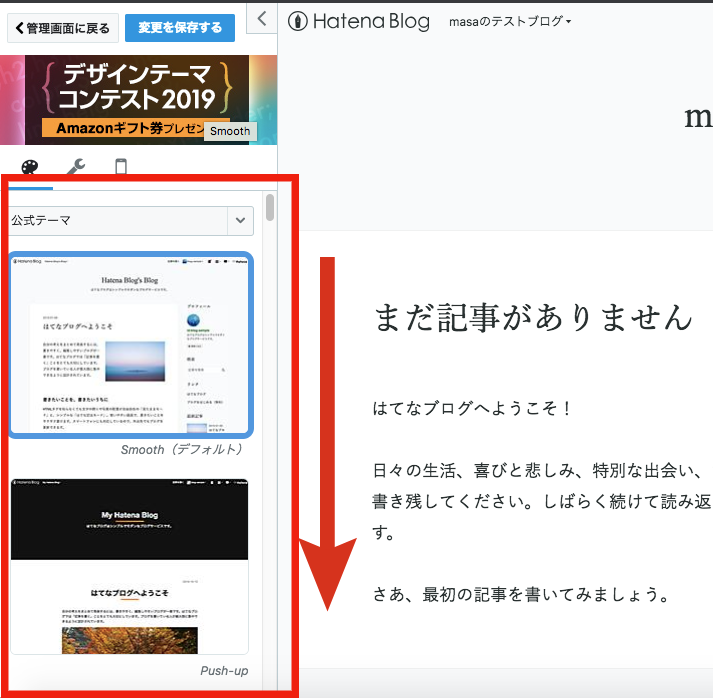Click the さあ、最初の記事を書いてみましょう。 text
Viewport: 713px width, 698px height.
click(522, 594)
